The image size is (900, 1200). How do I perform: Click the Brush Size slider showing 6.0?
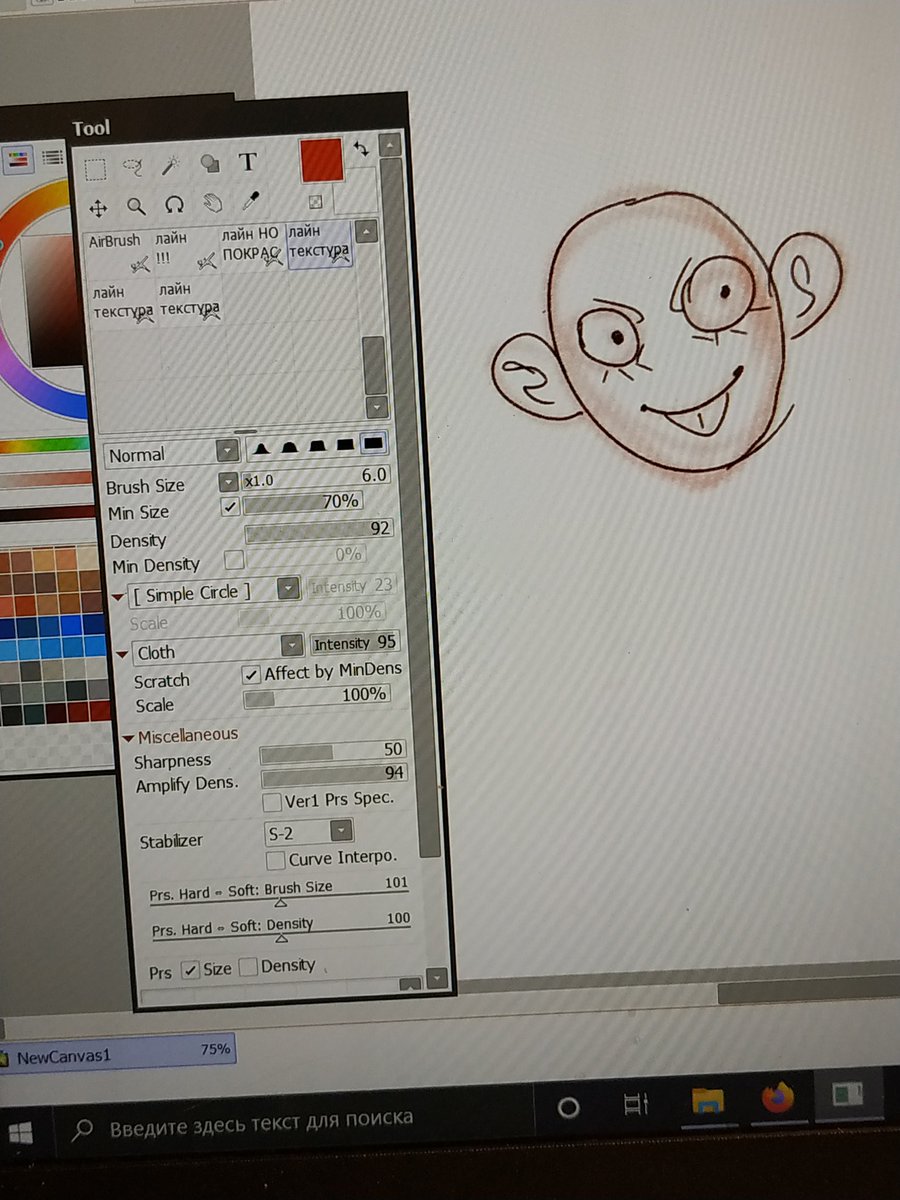pos(316,477)
